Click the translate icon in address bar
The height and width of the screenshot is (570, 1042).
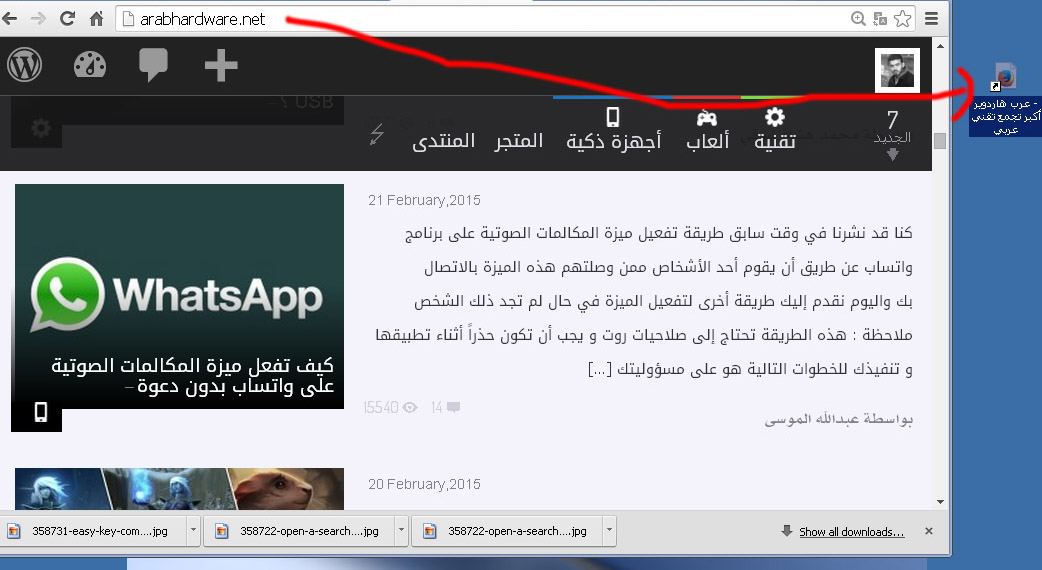[x=880, y=19]
